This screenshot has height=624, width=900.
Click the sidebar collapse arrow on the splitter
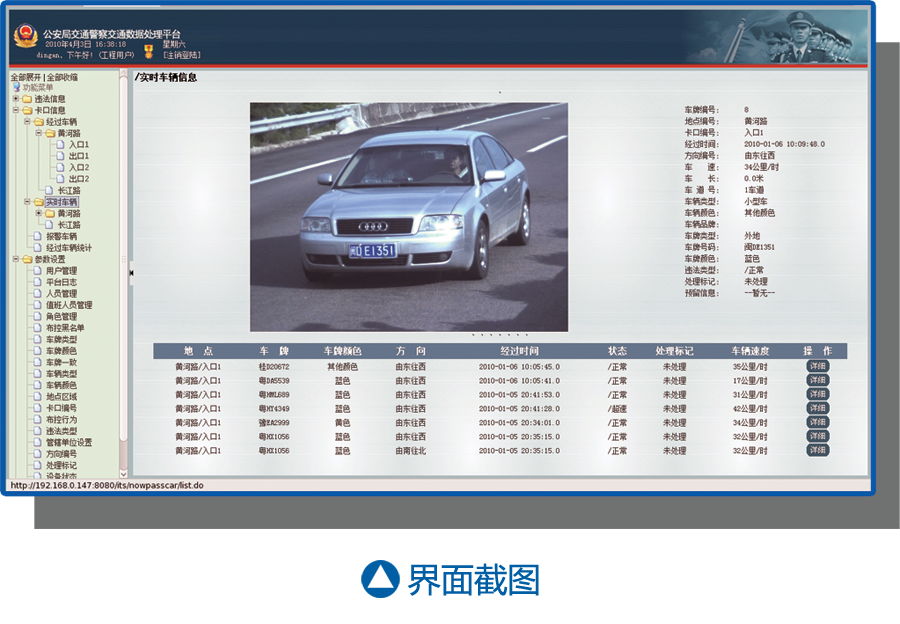tap(131, 271)
